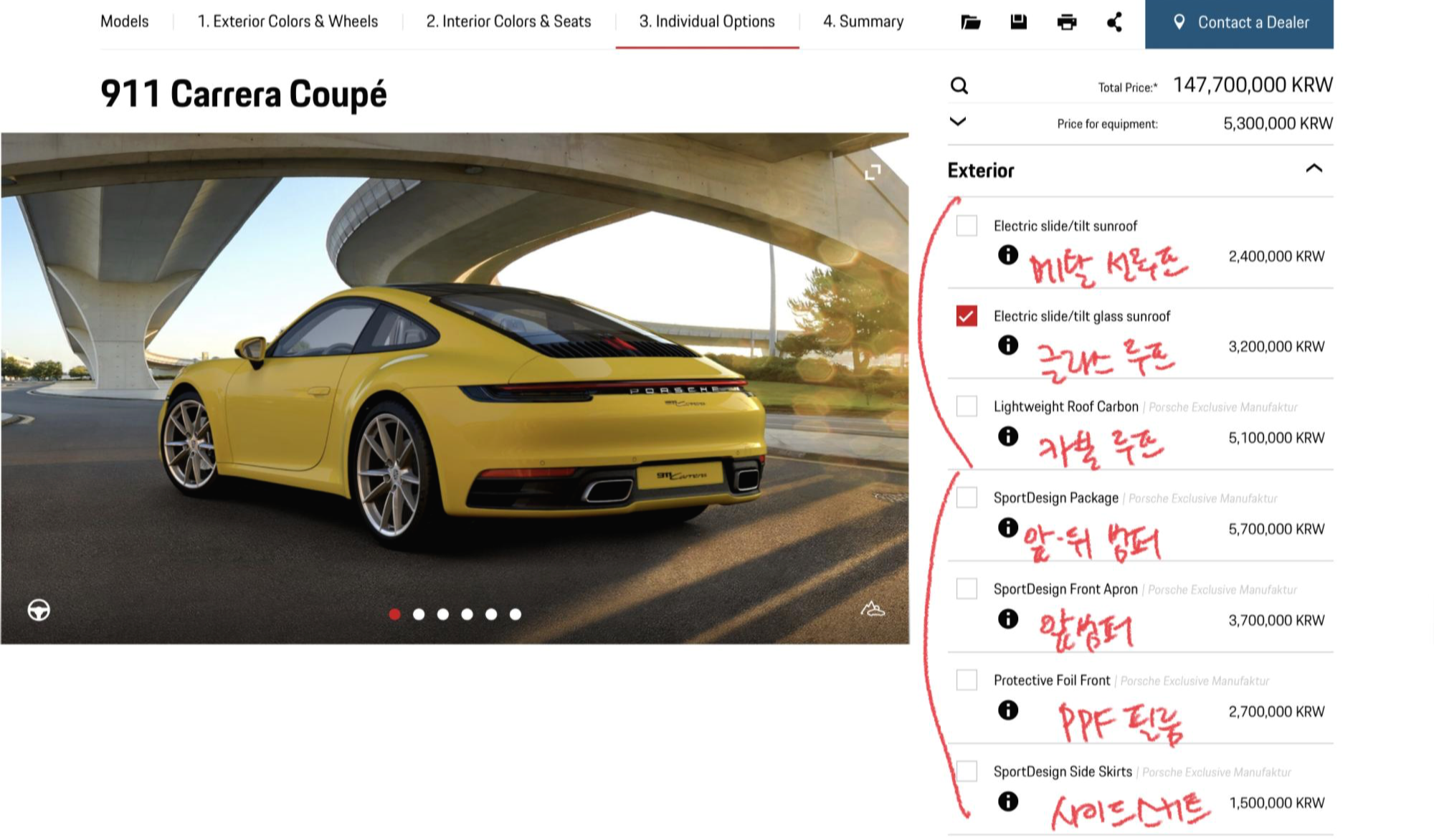Image resolution: width=1434 pixels, height=840 pixels.
Task: Select the third image carousel dot
Action: coord(443,614)
